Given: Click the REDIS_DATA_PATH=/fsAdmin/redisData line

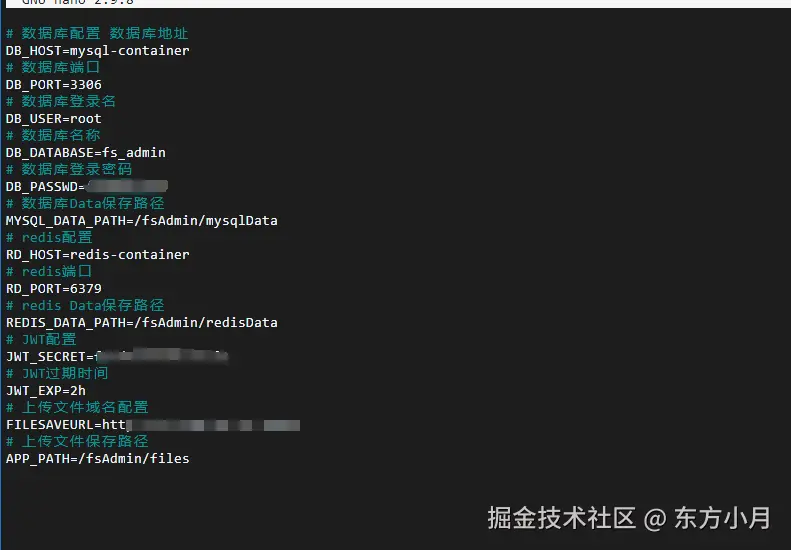Looking at the screenshot, I should point(141,322).
